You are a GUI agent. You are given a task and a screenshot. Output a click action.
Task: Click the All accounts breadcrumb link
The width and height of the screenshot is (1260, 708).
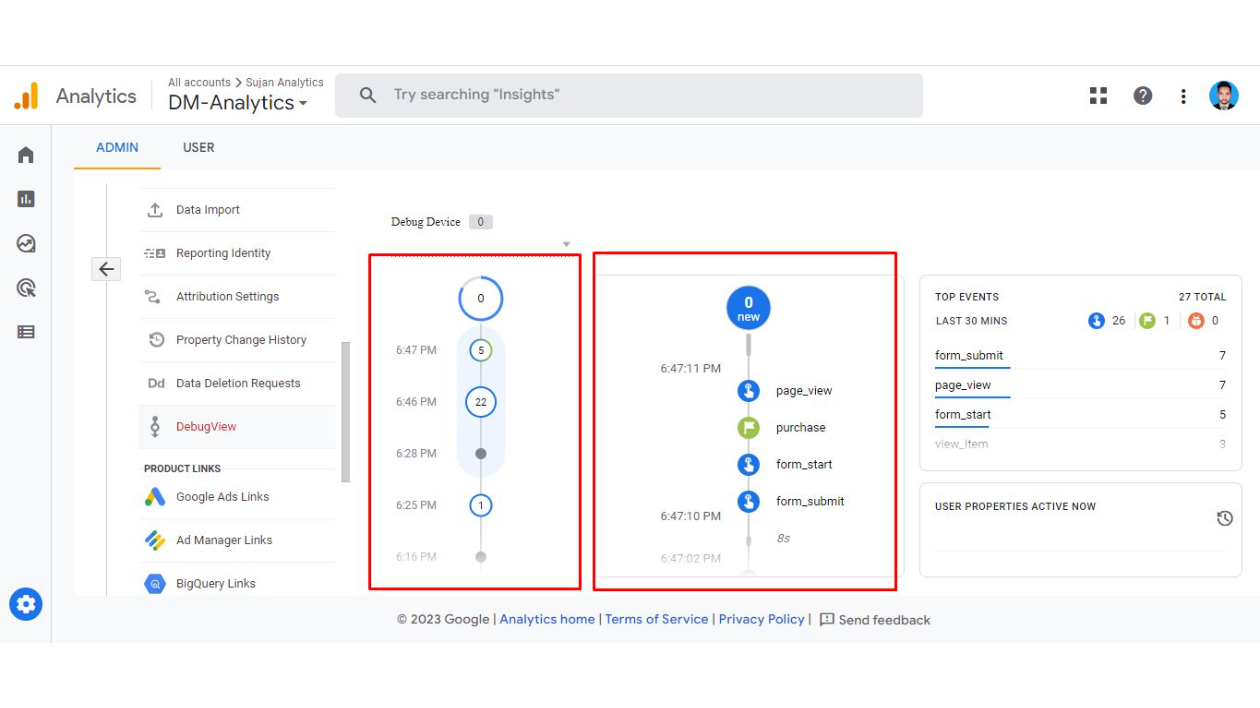tap(199, 83)
